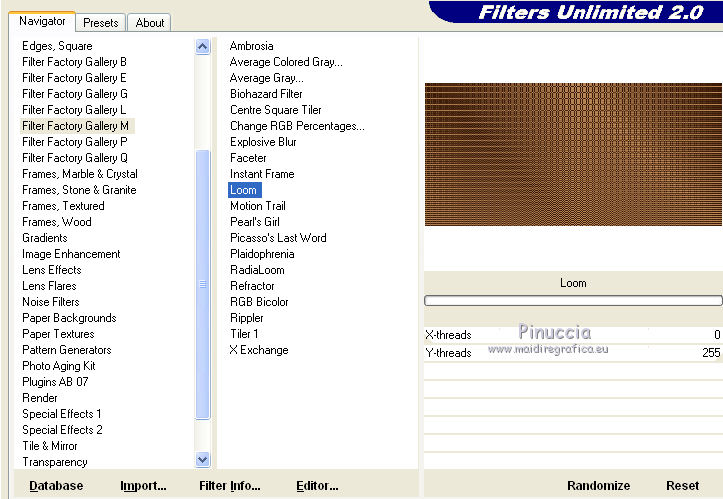Select Filter Factory Gallery M
This screenshot has width=723, height=499.
75,126
